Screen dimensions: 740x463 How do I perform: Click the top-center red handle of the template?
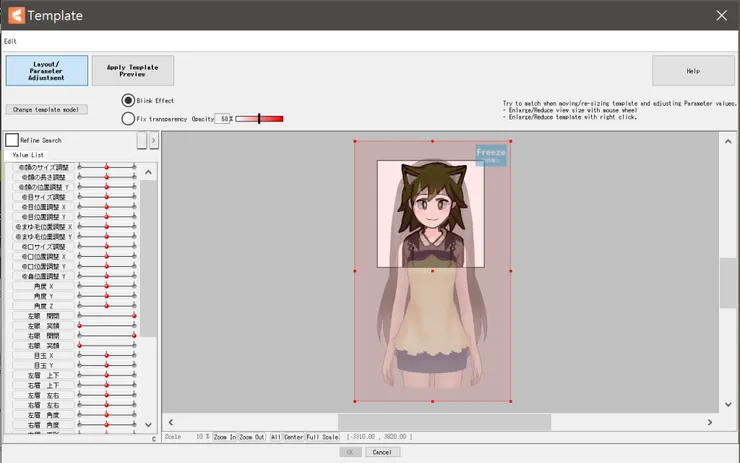pos(432,141)
